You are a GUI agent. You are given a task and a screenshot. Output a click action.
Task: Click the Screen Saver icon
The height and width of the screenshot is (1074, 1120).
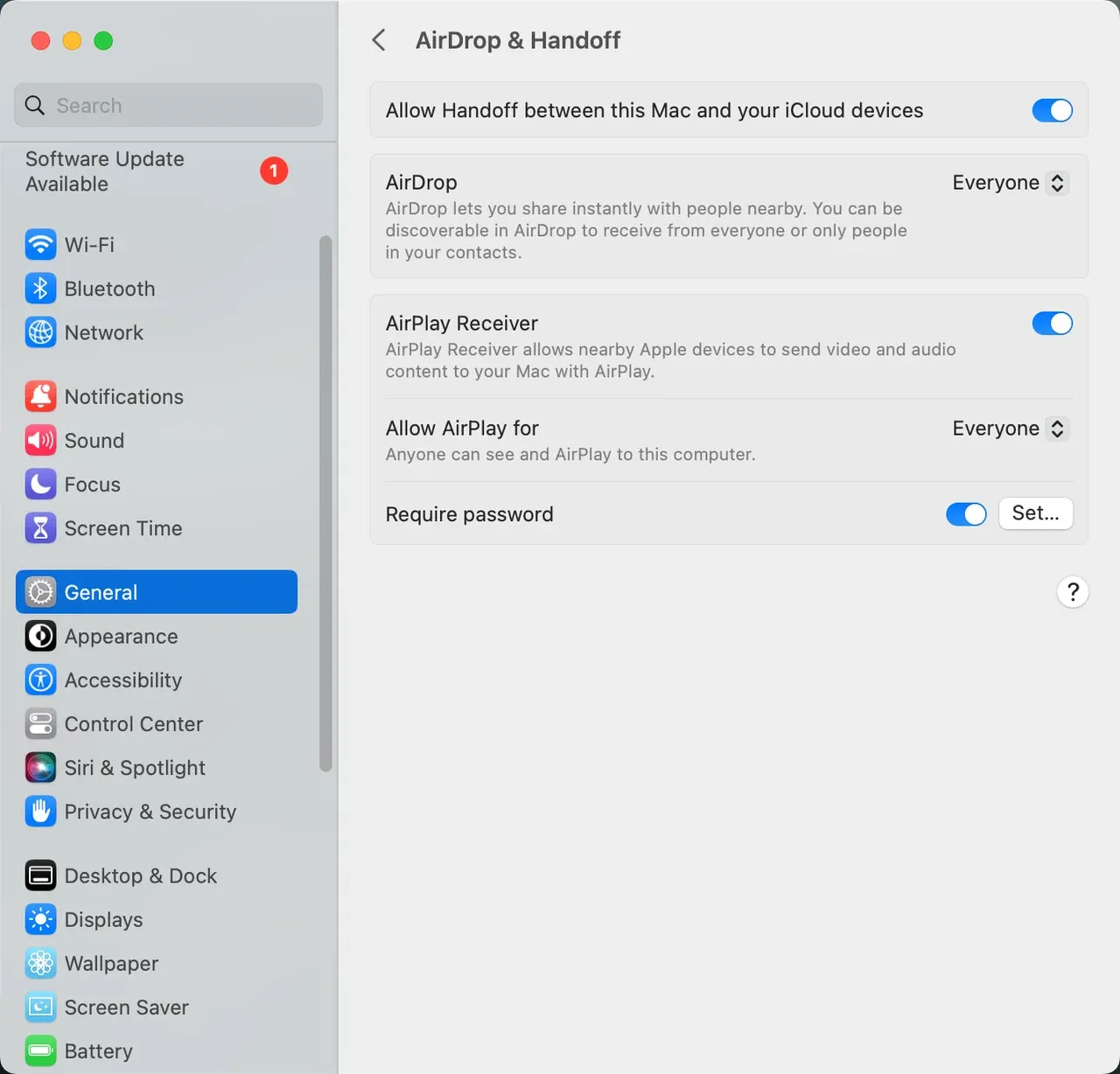pyautogui.click(x=40, y=1008)
